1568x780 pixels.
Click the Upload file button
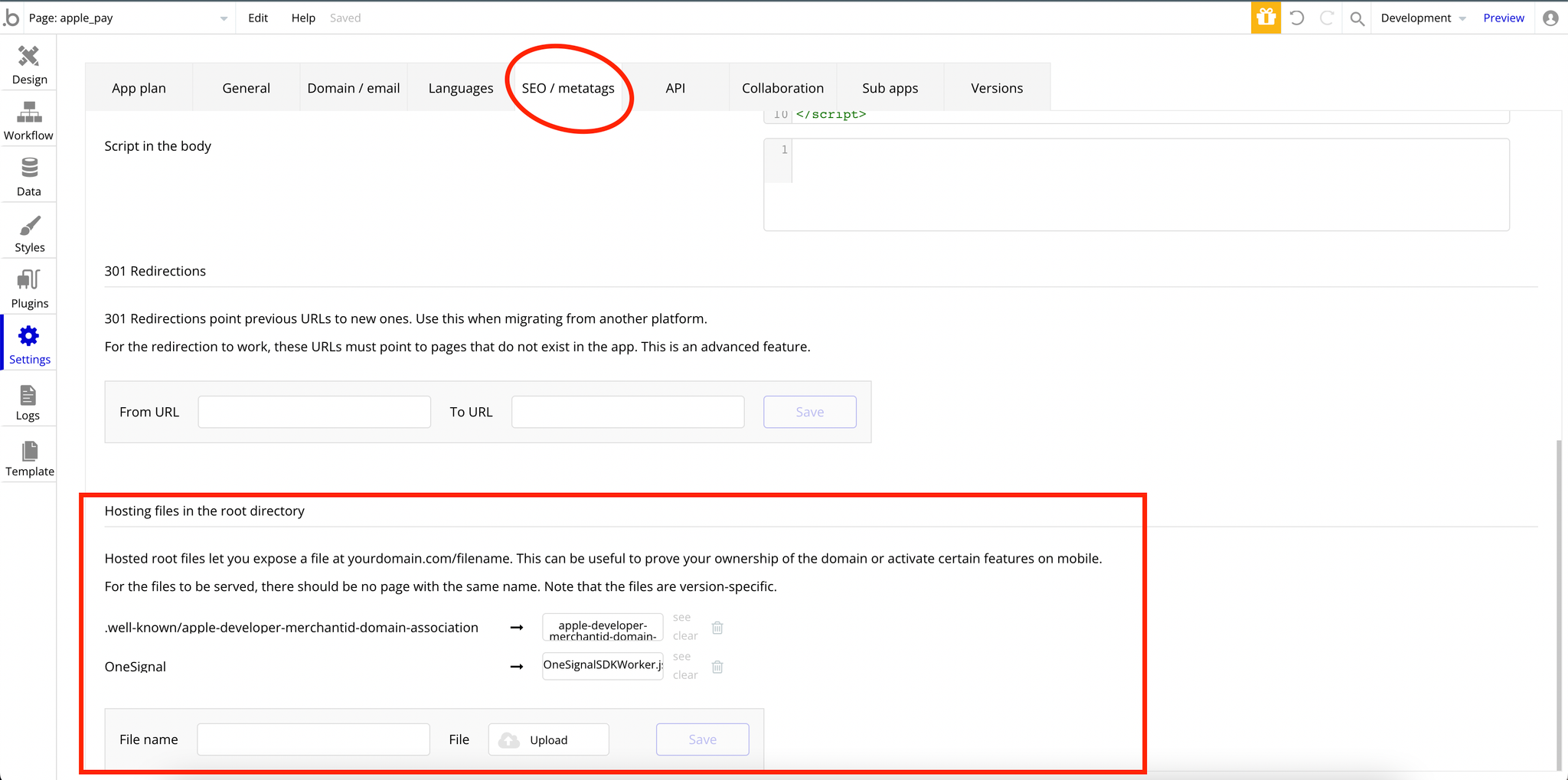point(549,739)
